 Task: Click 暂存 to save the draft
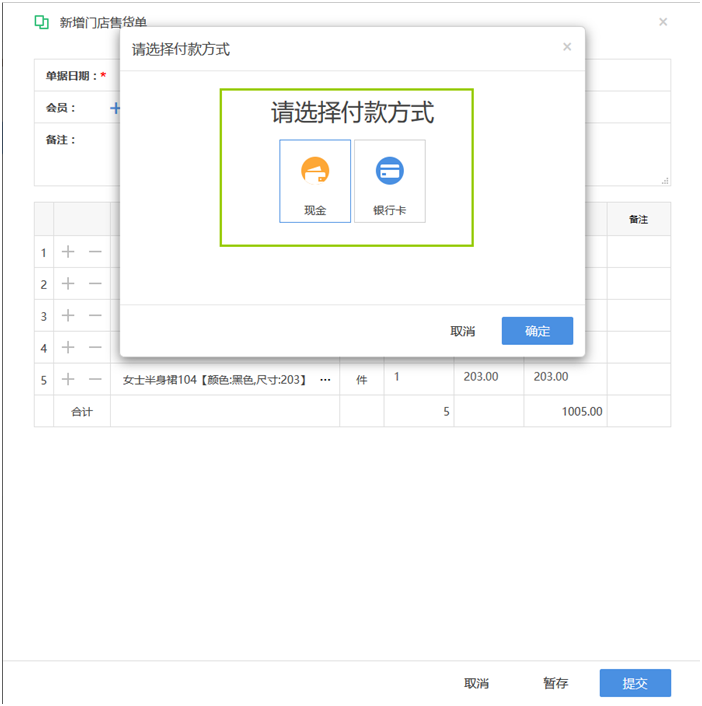555,683
